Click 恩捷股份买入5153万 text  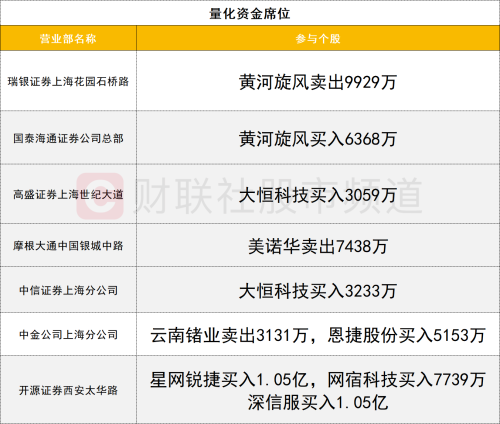tap(406, 335)
